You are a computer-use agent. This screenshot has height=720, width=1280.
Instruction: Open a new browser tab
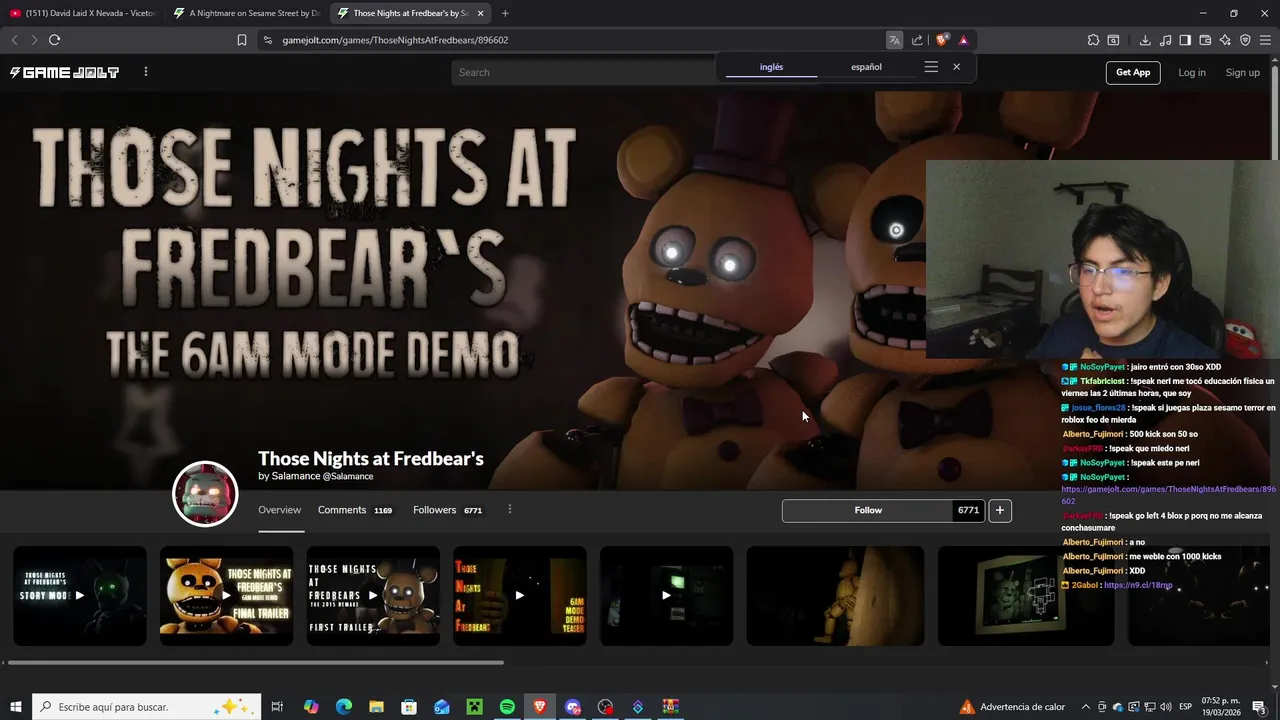pos(504,13)
